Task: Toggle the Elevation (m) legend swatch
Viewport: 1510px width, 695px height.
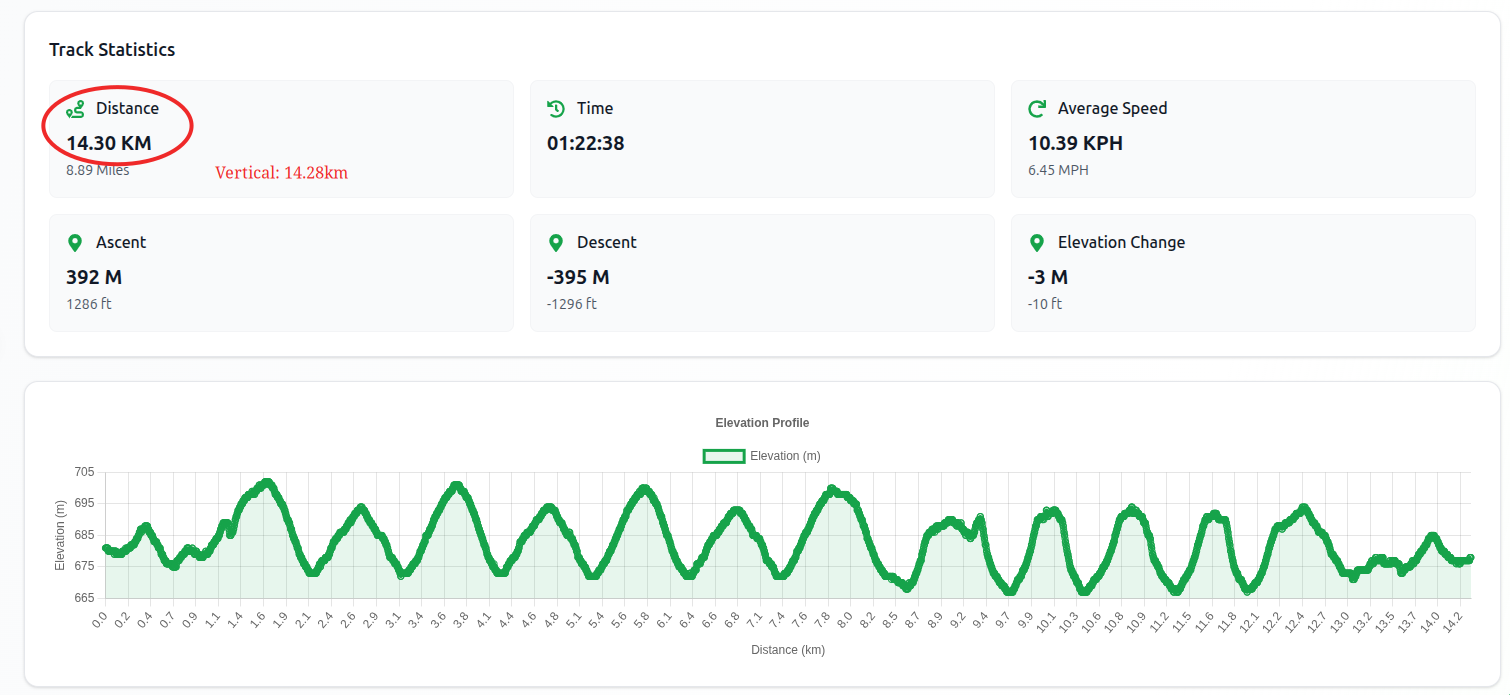Action: [x=724, y=456]
